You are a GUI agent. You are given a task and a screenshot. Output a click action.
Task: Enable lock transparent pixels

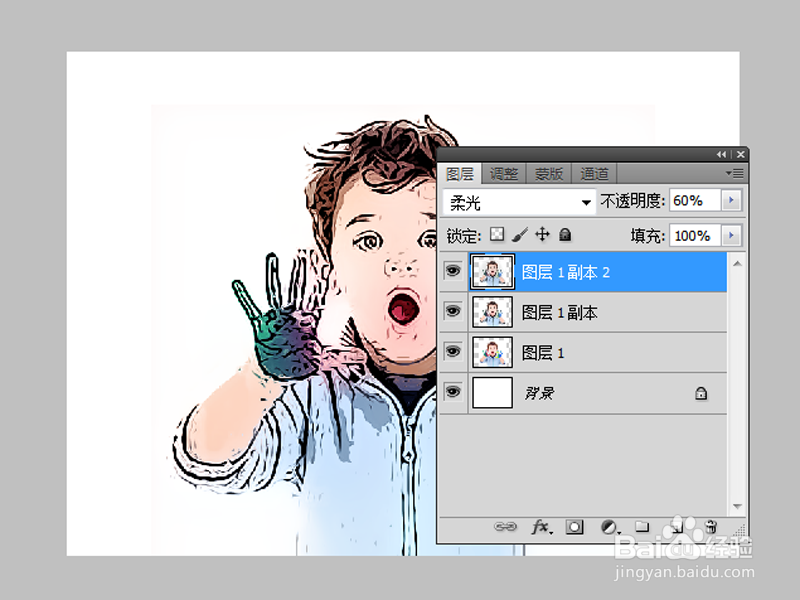[x=496, y=234]
